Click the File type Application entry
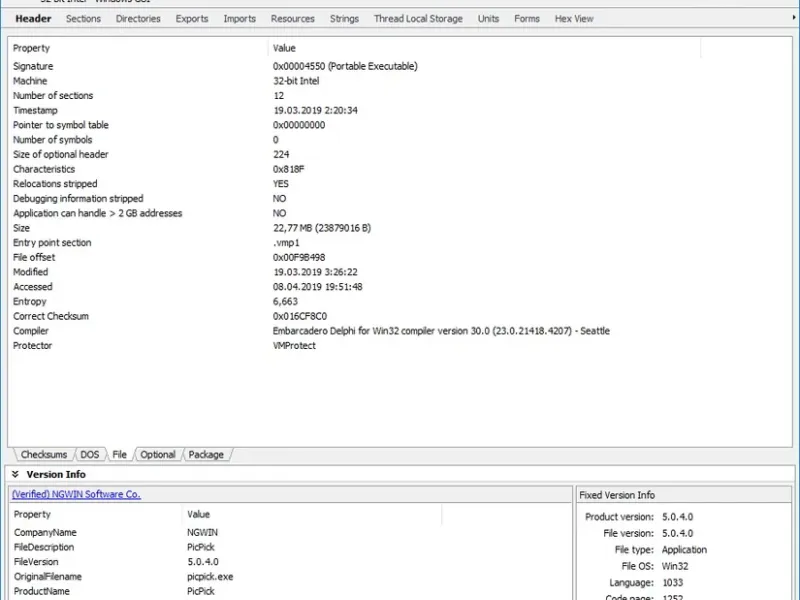 [x=661, y=550]
